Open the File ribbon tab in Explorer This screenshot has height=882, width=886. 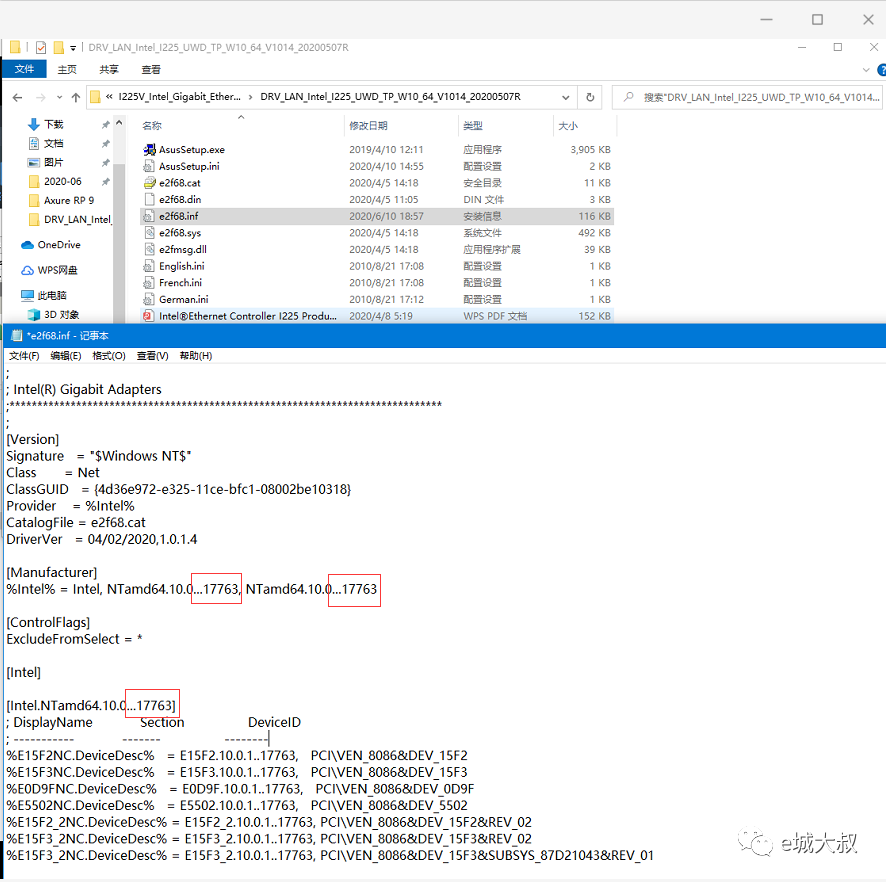click(x=24, y=69)
